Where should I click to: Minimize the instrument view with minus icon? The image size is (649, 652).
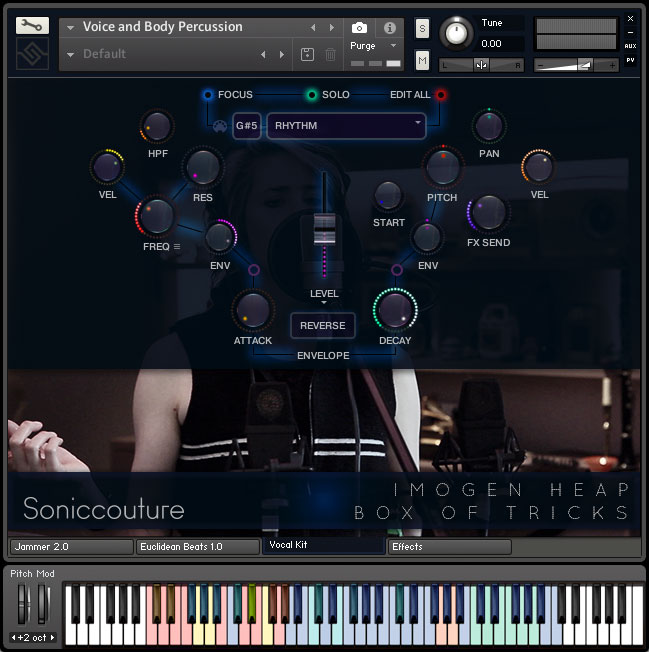(x=630, y=32)
